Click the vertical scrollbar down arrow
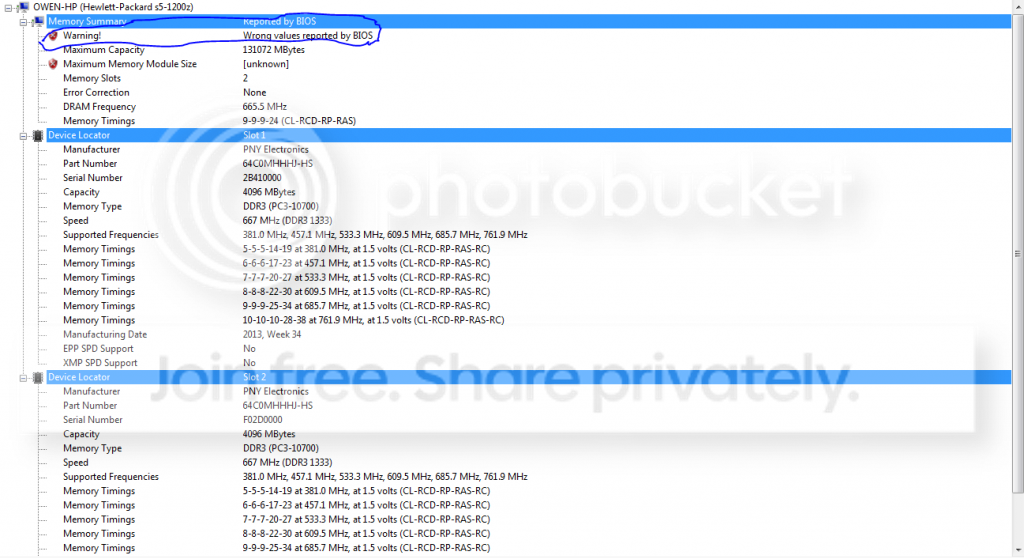Screen dimensions: 1024x558 [1017, 551]
